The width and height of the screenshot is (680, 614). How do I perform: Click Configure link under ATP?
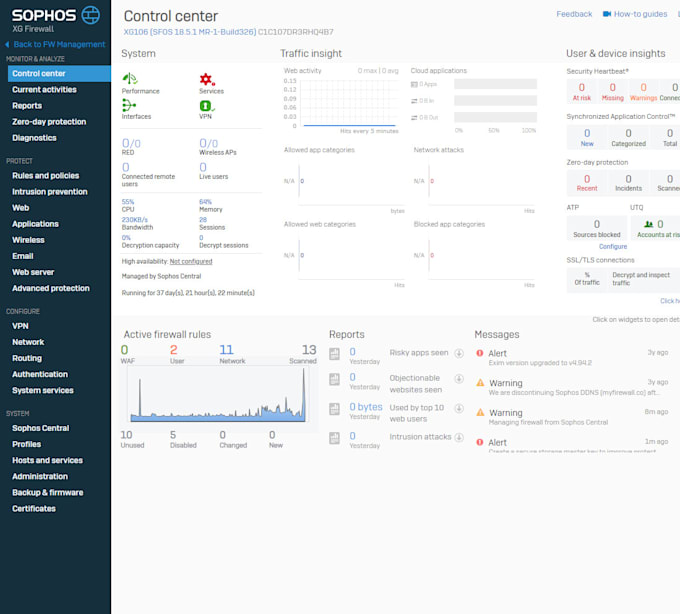613,246
